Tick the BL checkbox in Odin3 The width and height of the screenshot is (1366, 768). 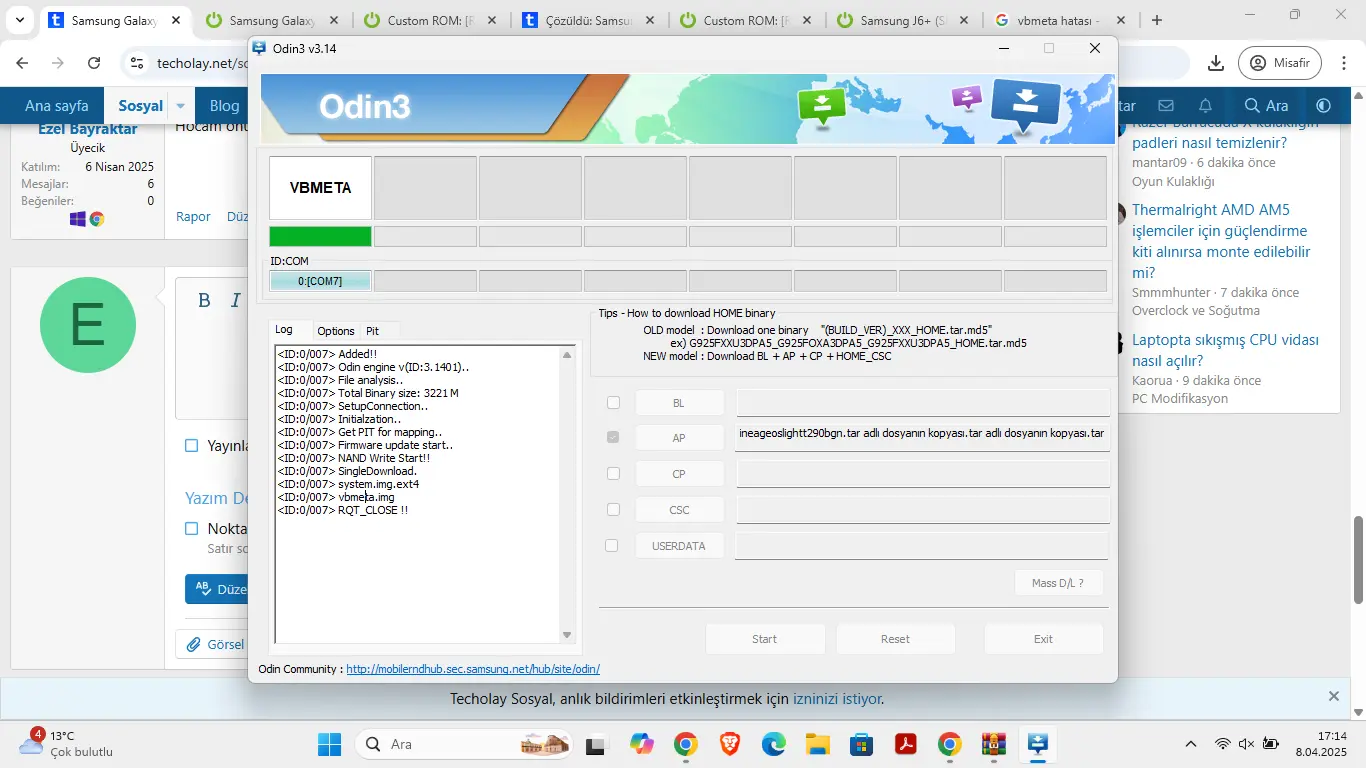pyautogui.click(x=614, y=403)
